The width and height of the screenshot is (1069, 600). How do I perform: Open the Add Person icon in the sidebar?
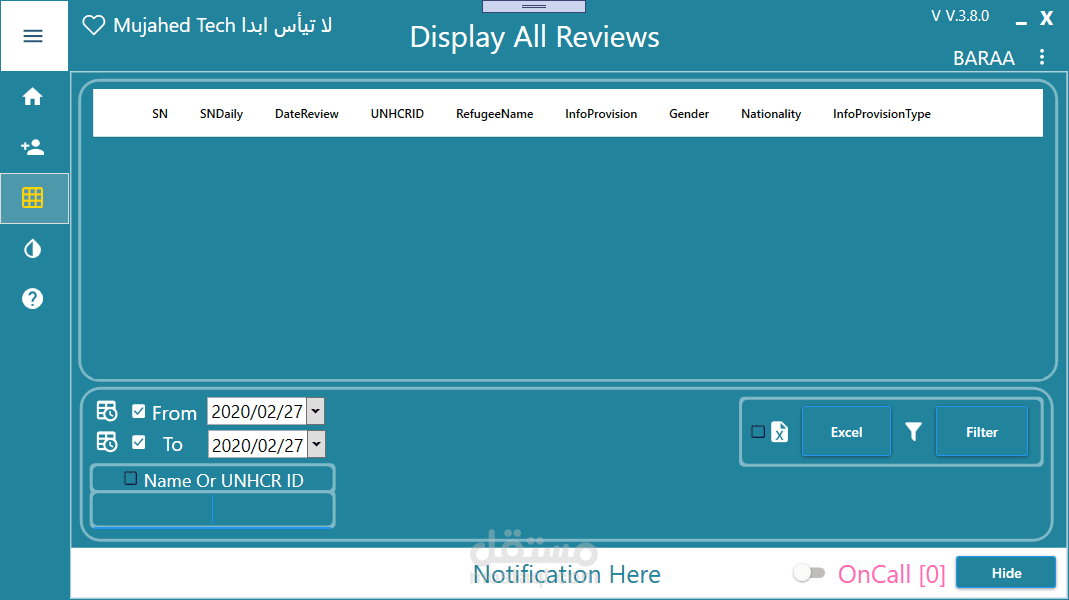tap(33, 147)
